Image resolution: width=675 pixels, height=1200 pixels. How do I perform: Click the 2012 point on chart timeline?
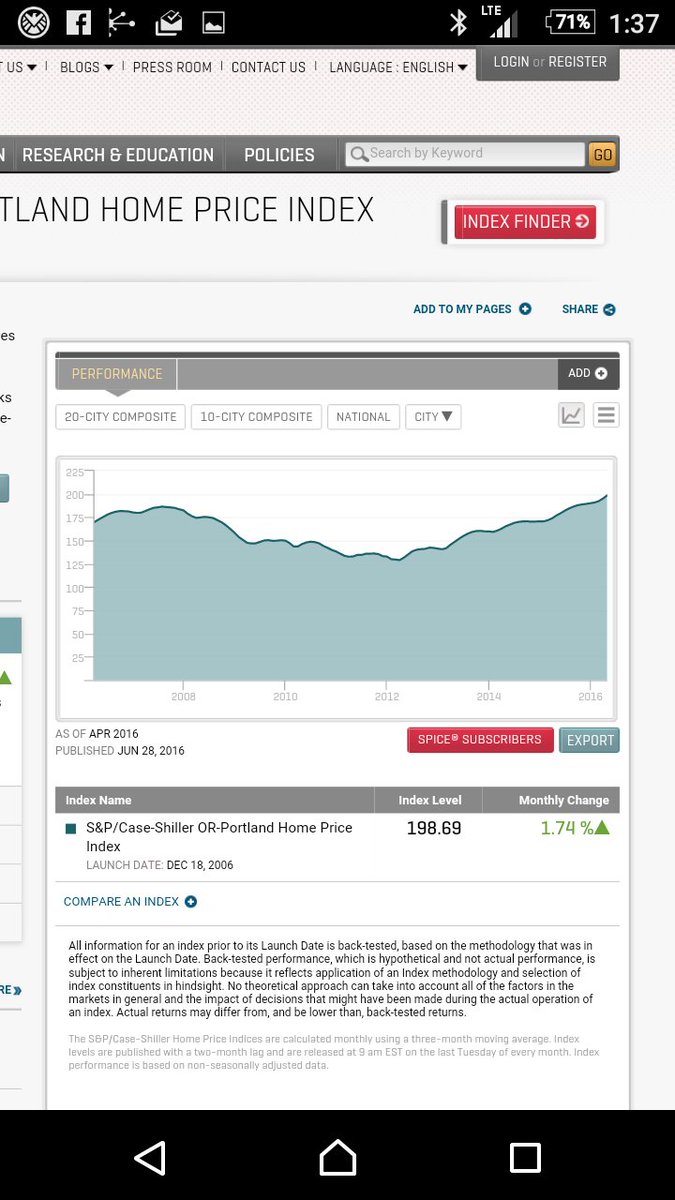pos(387,697)
